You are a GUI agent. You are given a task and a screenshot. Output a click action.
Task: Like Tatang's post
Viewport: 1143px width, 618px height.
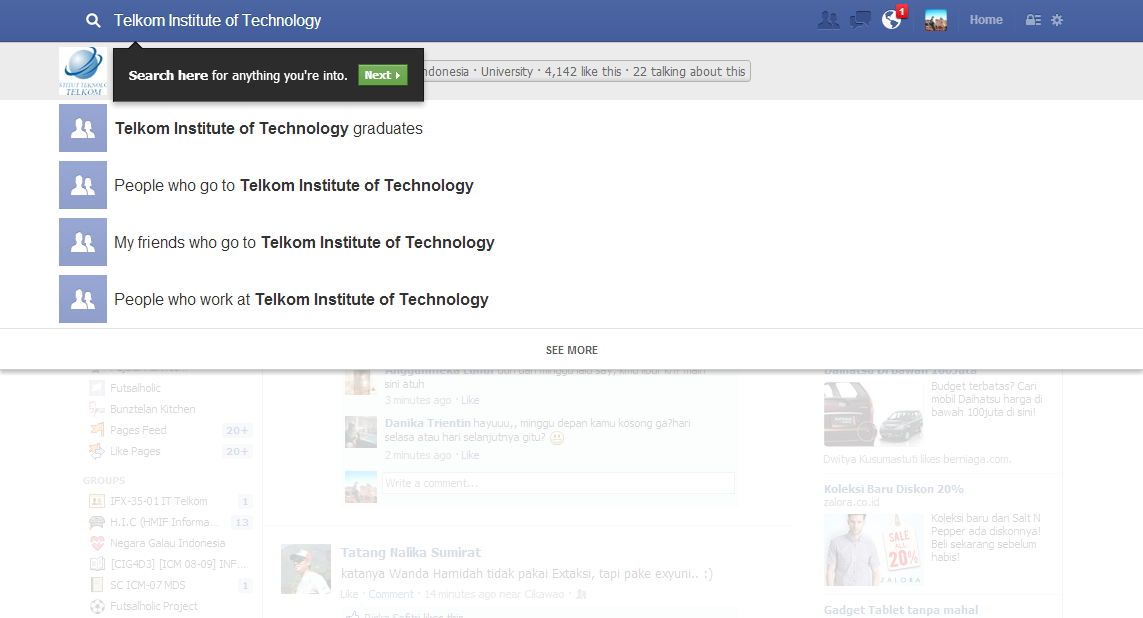coord(349,594)
